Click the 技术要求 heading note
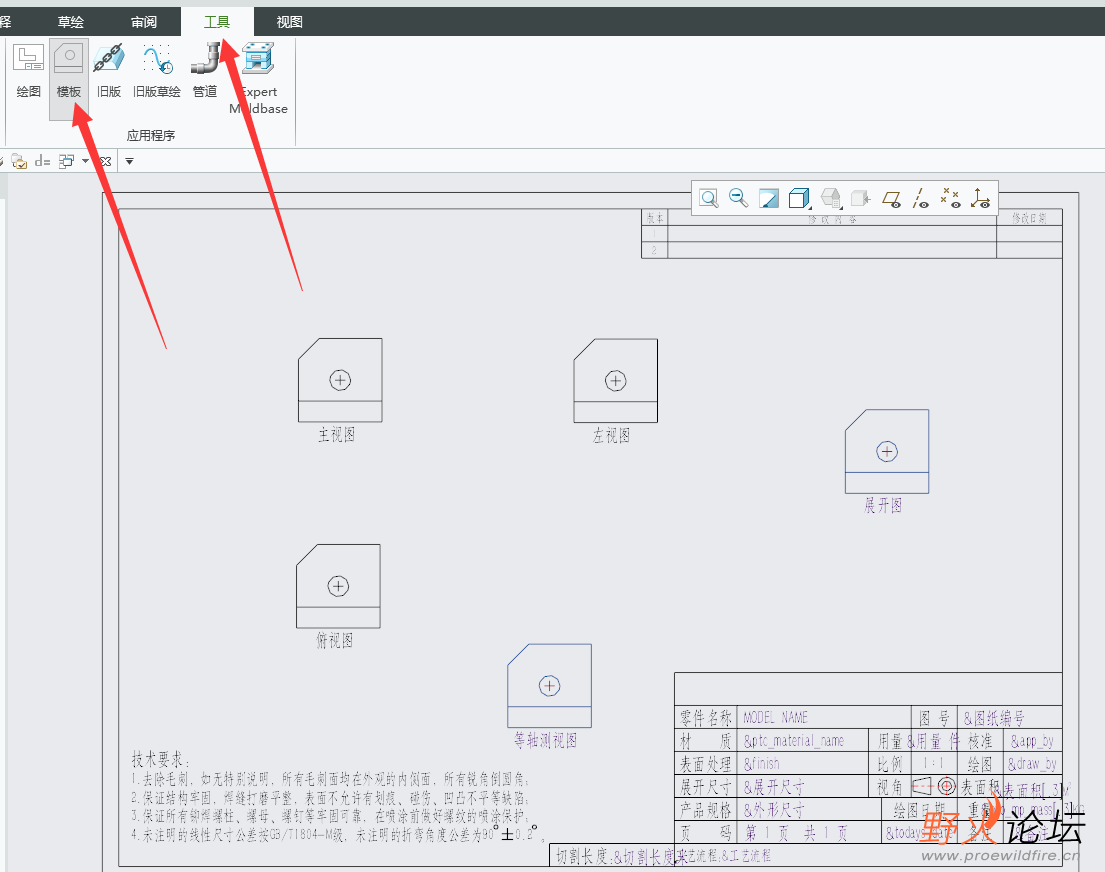1105x872 pixels. click(x=160, y=759)
